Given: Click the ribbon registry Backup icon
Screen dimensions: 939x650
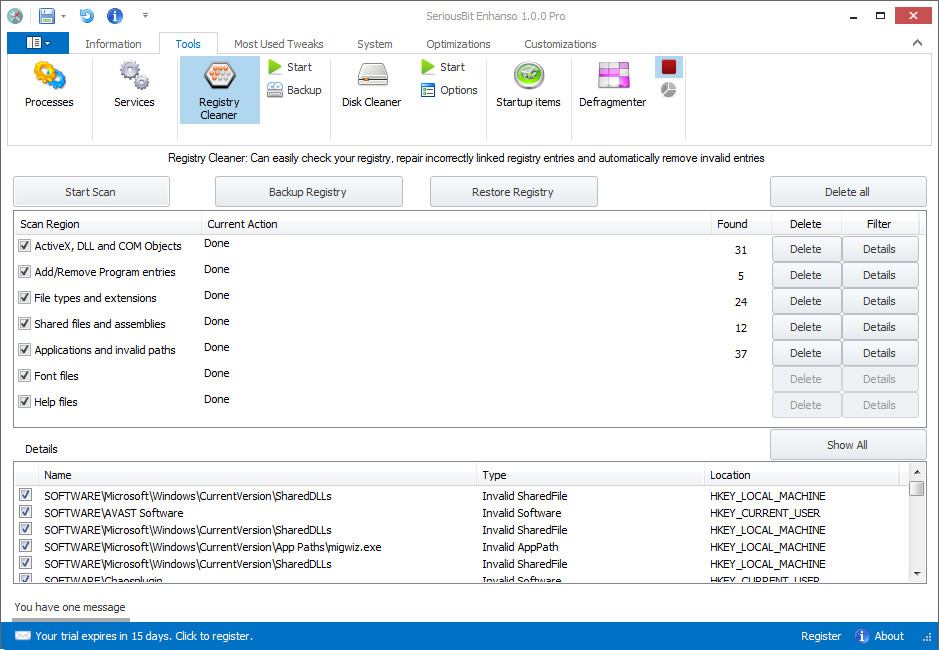Looking at the screenshot, I should [x=275, y=90].
